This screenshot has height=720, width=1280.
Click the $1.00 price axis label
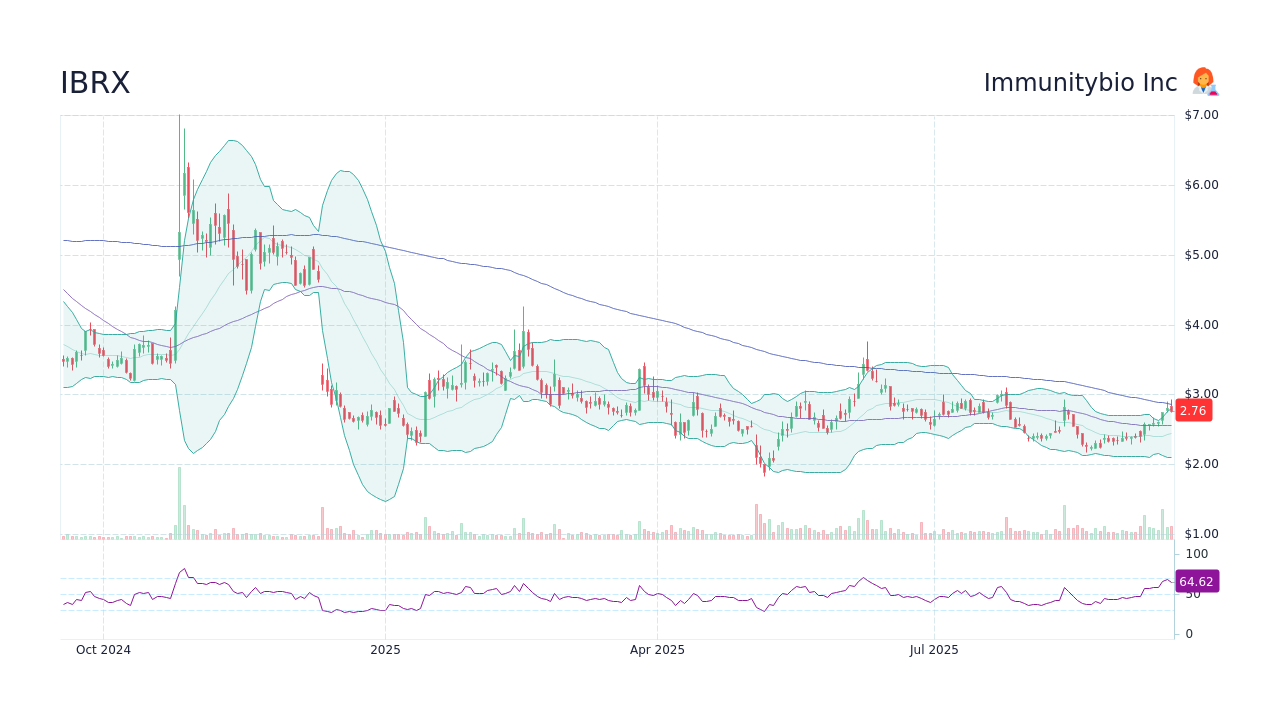pos(1201,534)
